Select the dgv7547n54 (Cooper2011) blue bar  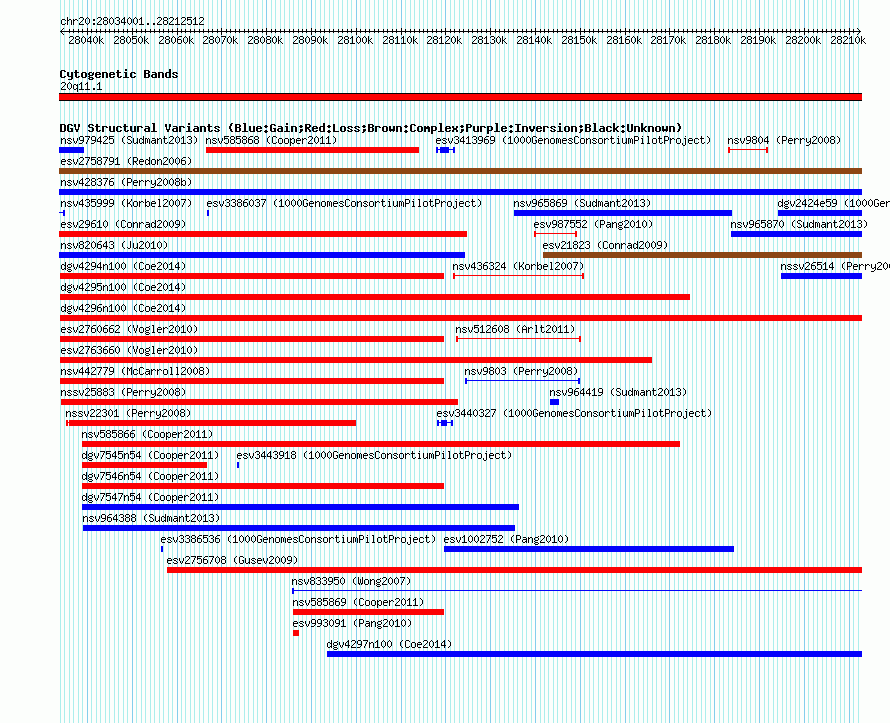pyautogui.click(x=300, y=507)
